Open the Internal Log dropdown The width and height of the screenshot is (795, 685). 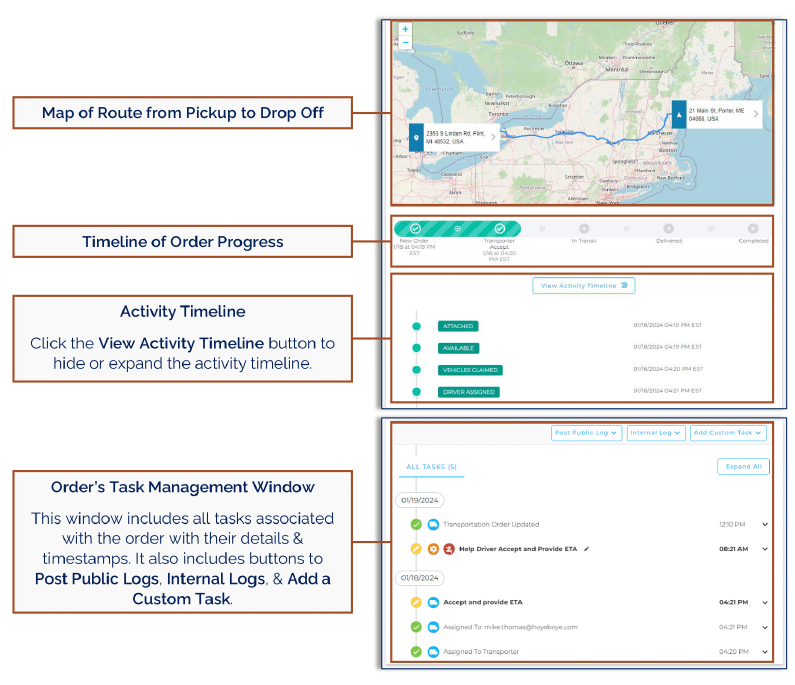point(656,433)
